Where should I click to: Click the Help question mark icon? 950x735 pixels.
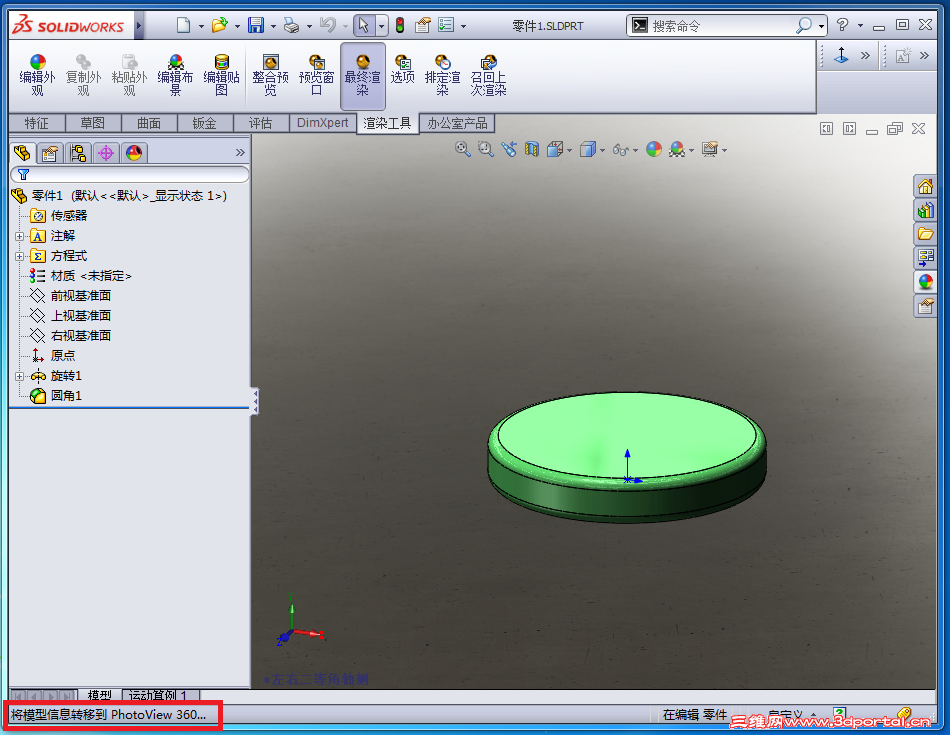click(x=842, y=25)
